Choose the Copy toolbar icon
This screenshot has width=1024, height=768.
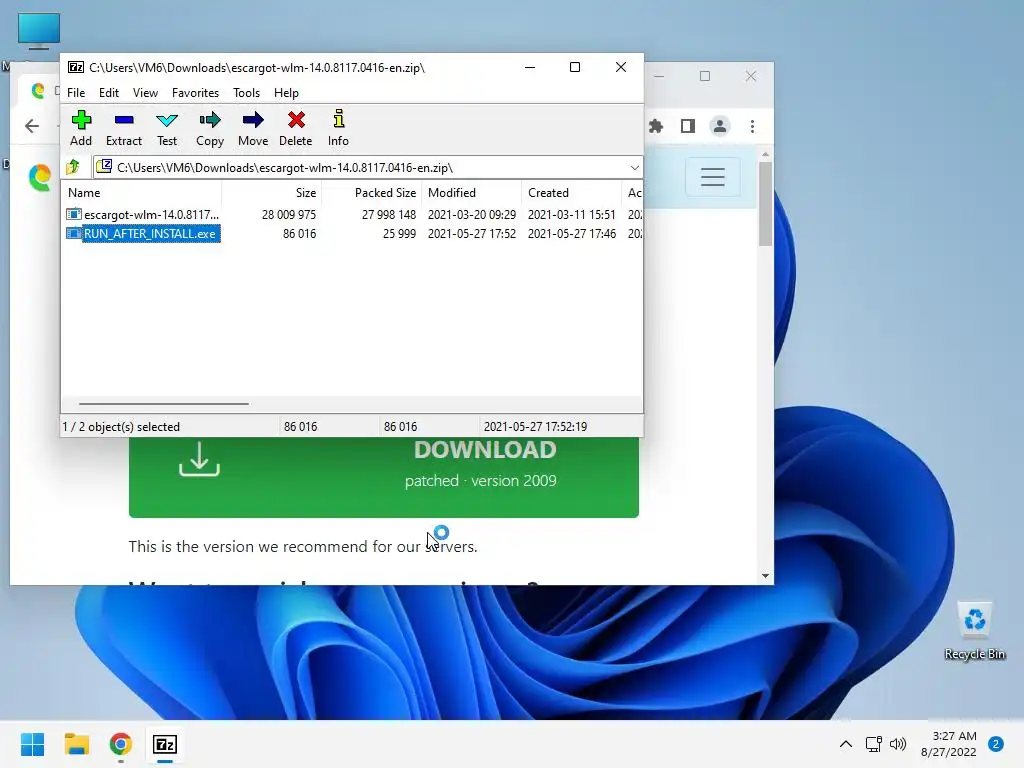210,120
